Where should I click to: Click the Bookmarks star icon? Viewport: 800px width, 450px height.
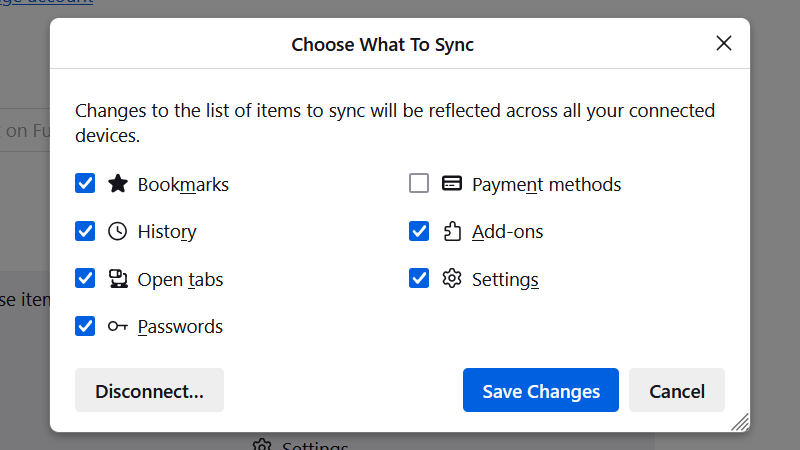118,184
